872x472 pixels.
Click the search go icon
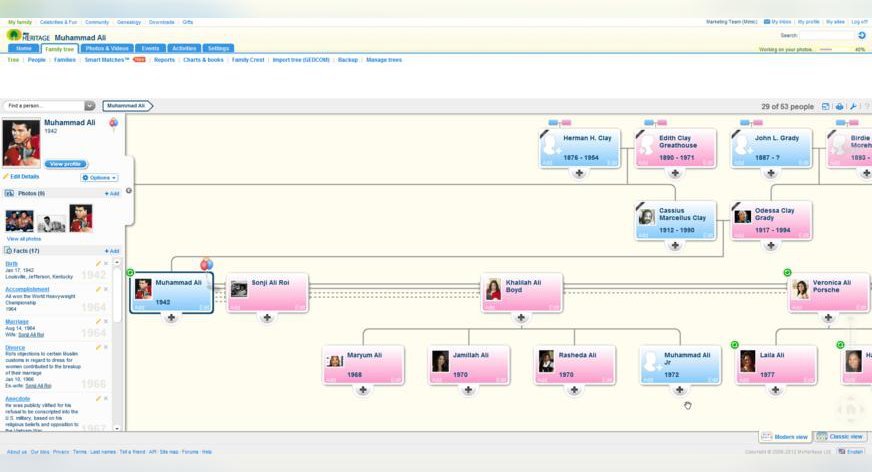pos(861,35)
